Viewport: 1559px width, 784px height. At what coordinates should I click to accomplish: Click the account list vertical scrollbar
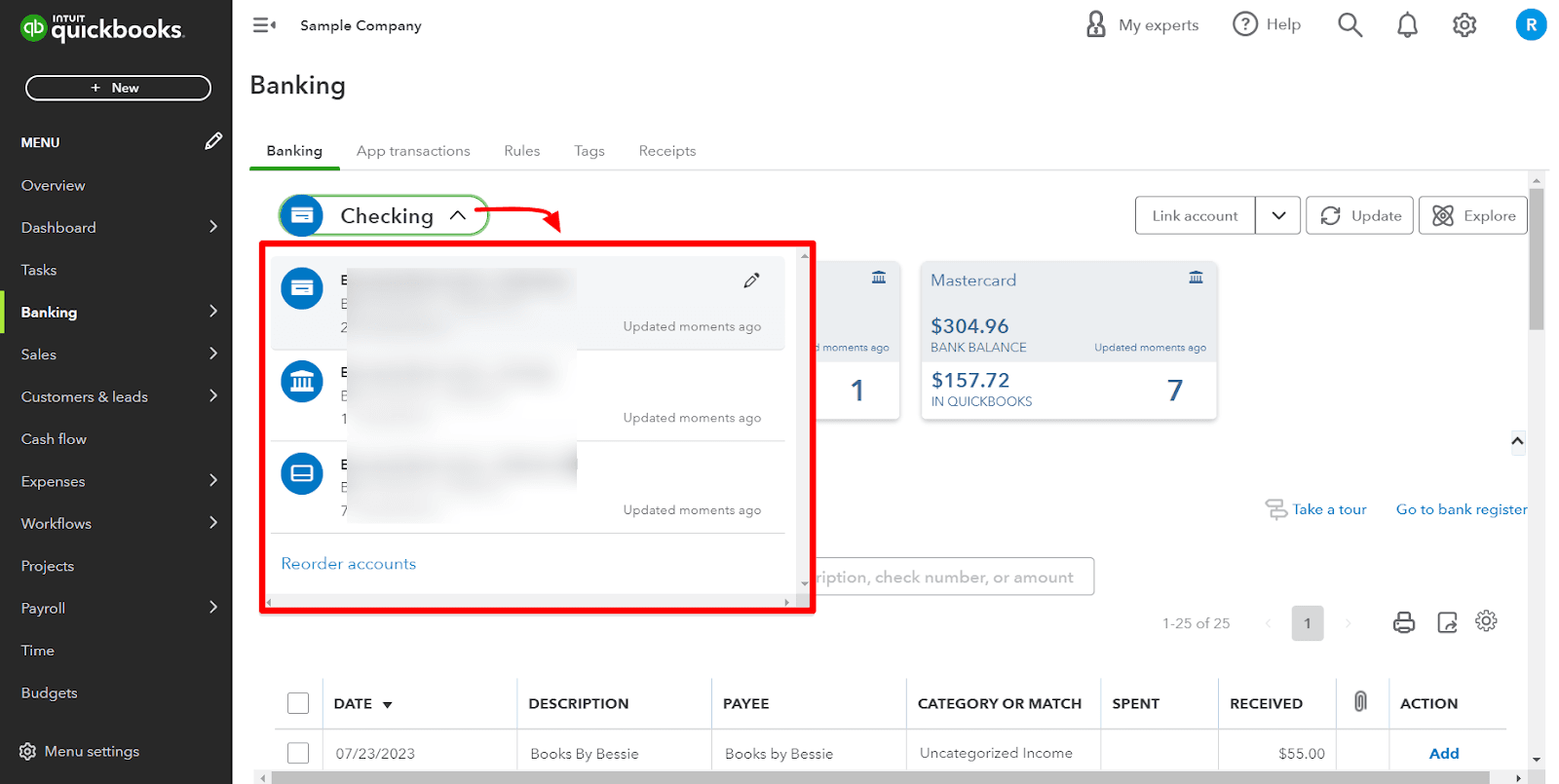tap(804, 419)
